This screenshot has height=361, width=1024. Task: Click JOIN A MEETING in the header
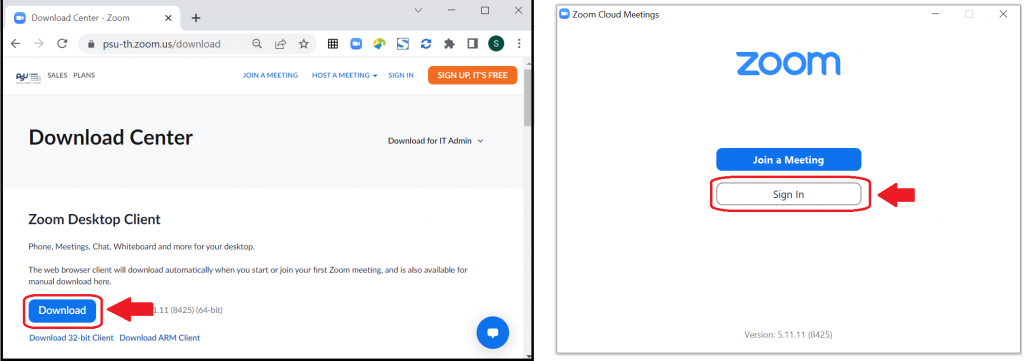[270, 76]
